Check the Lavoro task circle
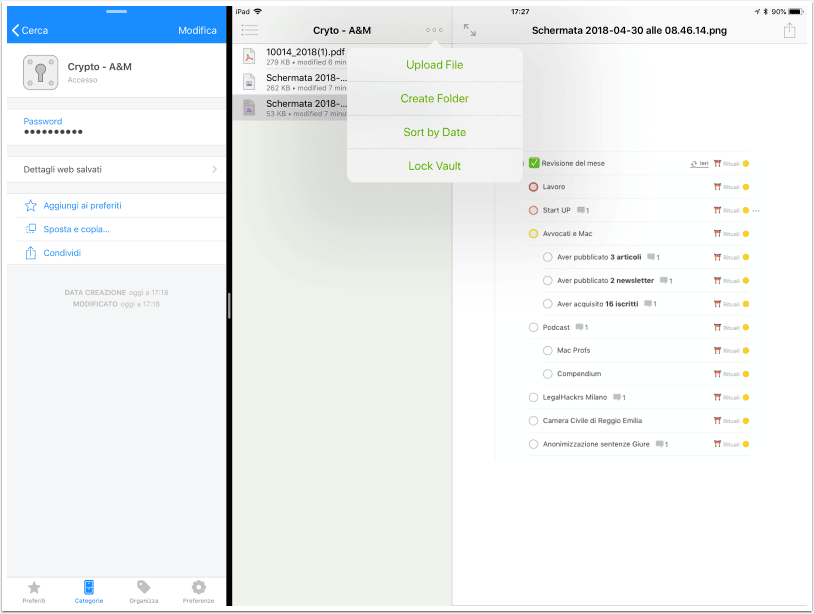Image resolution: width=814 pixels, height=614 pixels. pyautogui.click(x=533, y=187)
